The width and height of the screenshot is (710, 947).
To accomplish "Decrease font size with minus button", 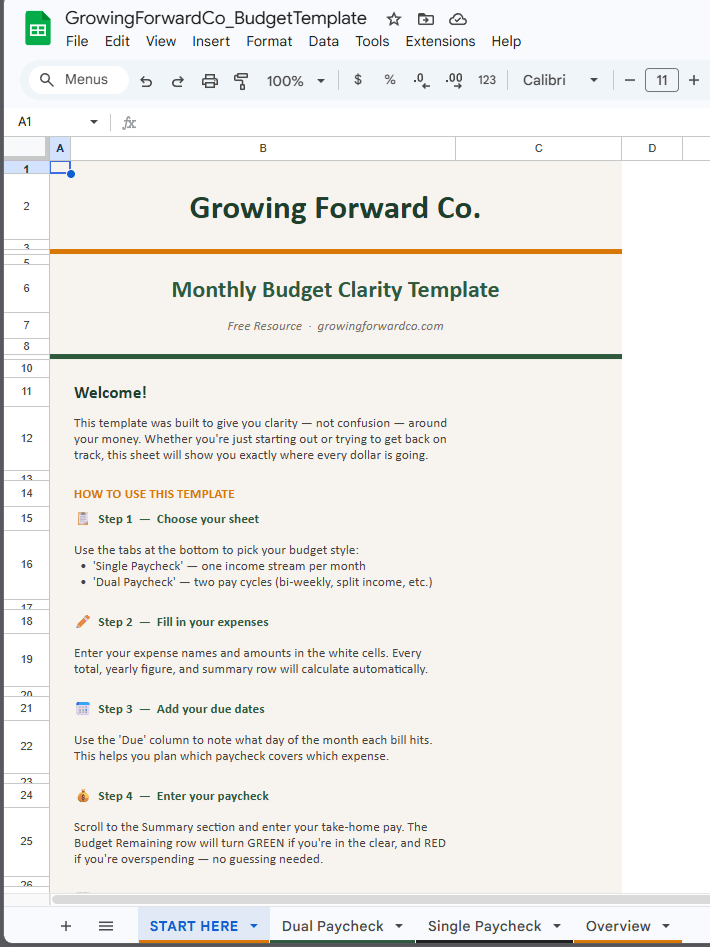I will click(x=630, y=80).
